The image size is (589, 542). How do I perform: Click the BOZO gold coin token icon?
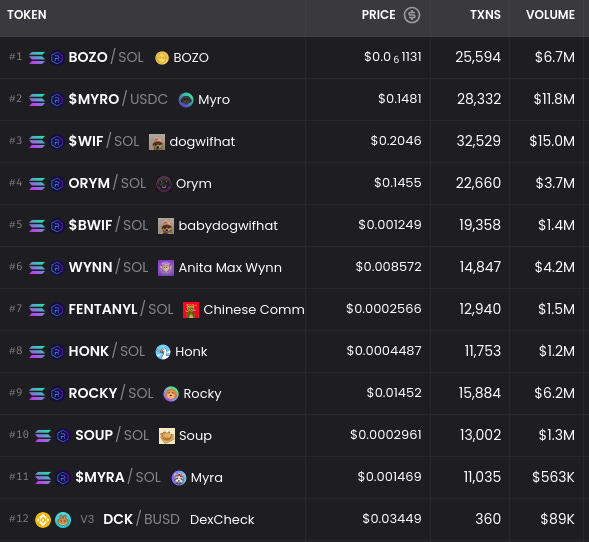pyautogui.click(x=162, y=58)
